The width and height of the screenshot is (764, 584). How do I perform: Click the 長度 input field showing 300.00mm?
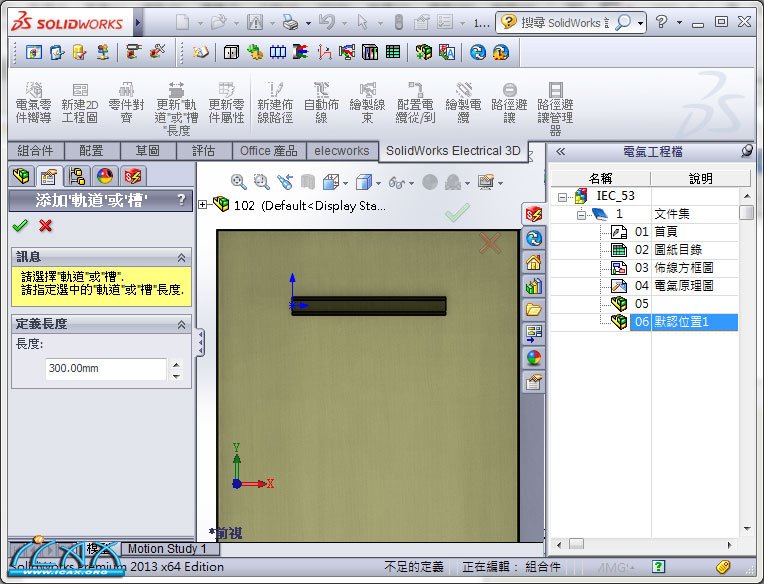click(x=105, y=369)
